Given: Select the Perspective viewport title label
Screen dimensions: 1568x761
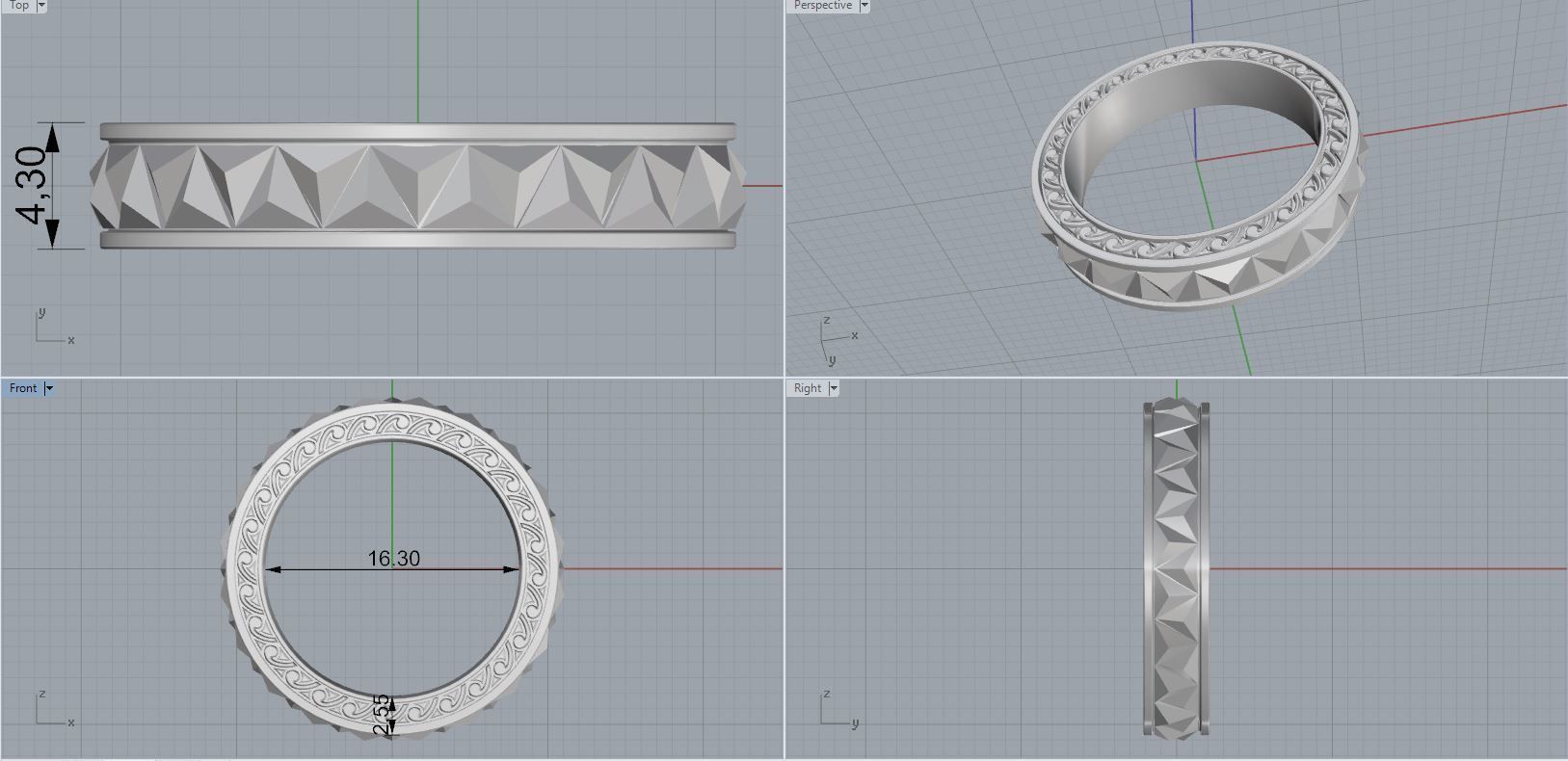Looking at the screenshot, I should pos(823,6).
